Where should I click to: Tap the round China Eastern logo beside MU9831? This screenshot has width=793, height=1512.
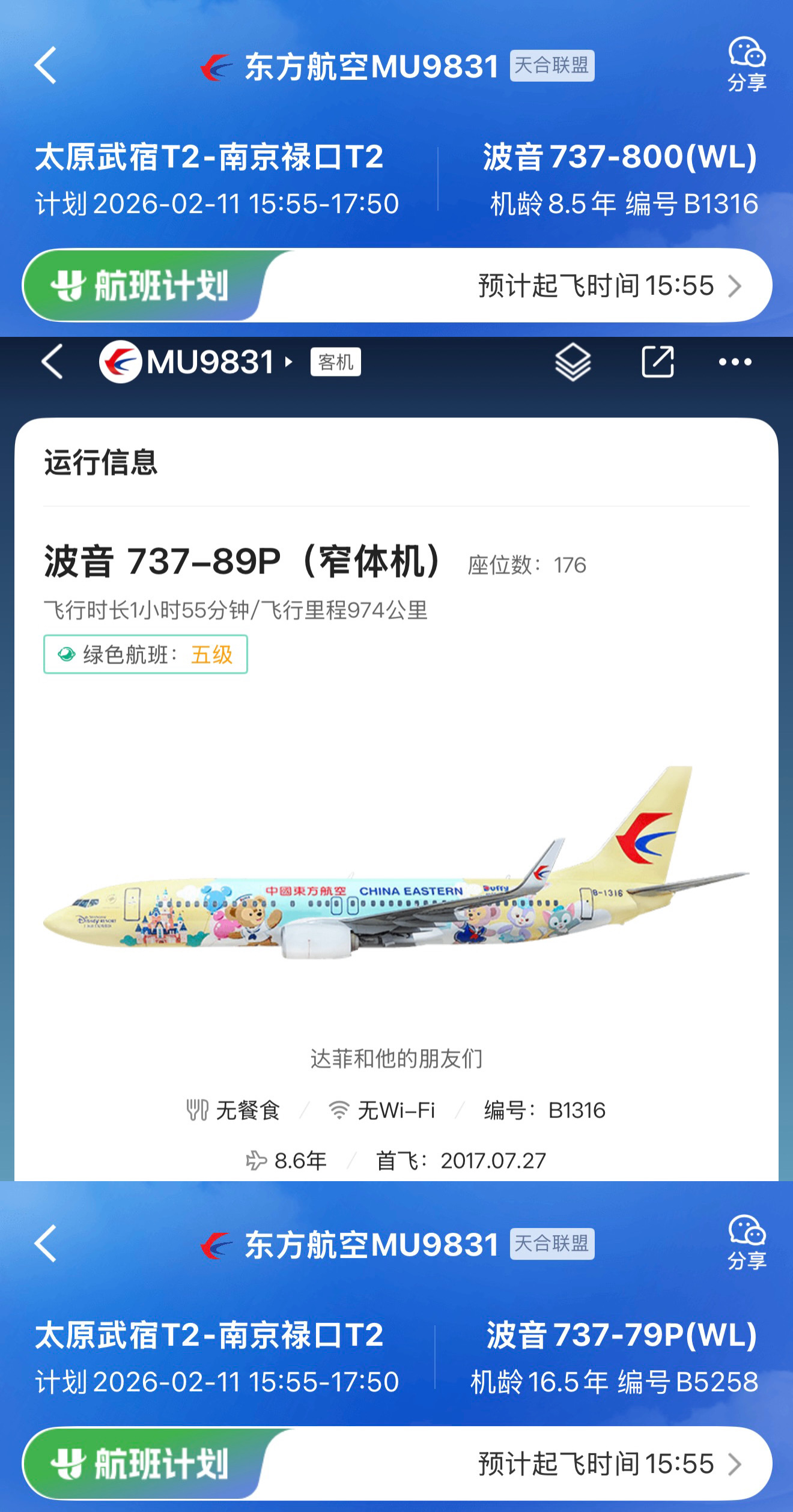tap(120, 361)
